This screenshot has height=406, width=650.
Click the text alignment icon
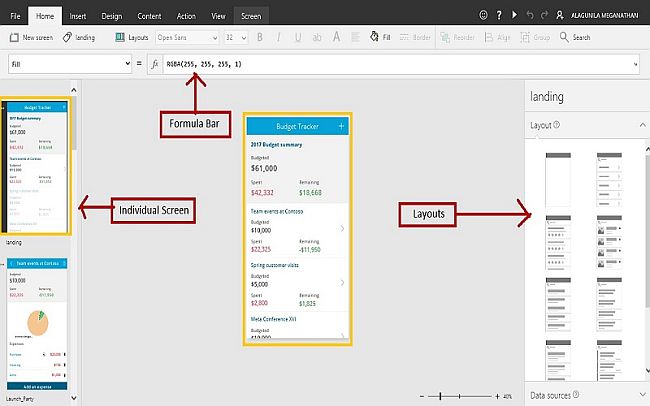(x=355, y=37)
